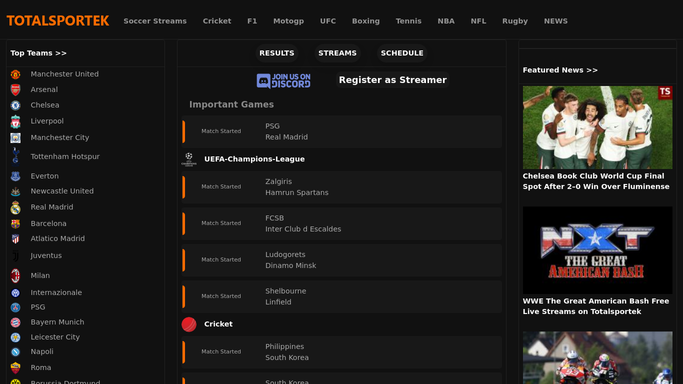
Task: Click the Manchester United crest icon
Action: 15,74
